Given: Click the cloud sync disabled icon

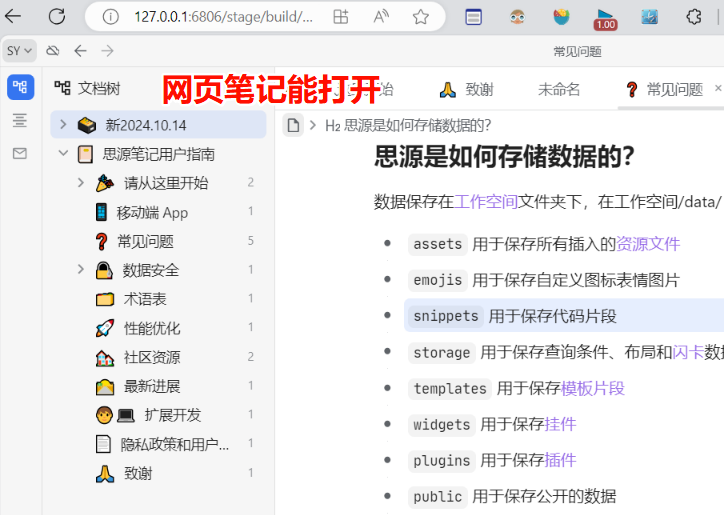Looking at the screenshot, I should 53,50.
